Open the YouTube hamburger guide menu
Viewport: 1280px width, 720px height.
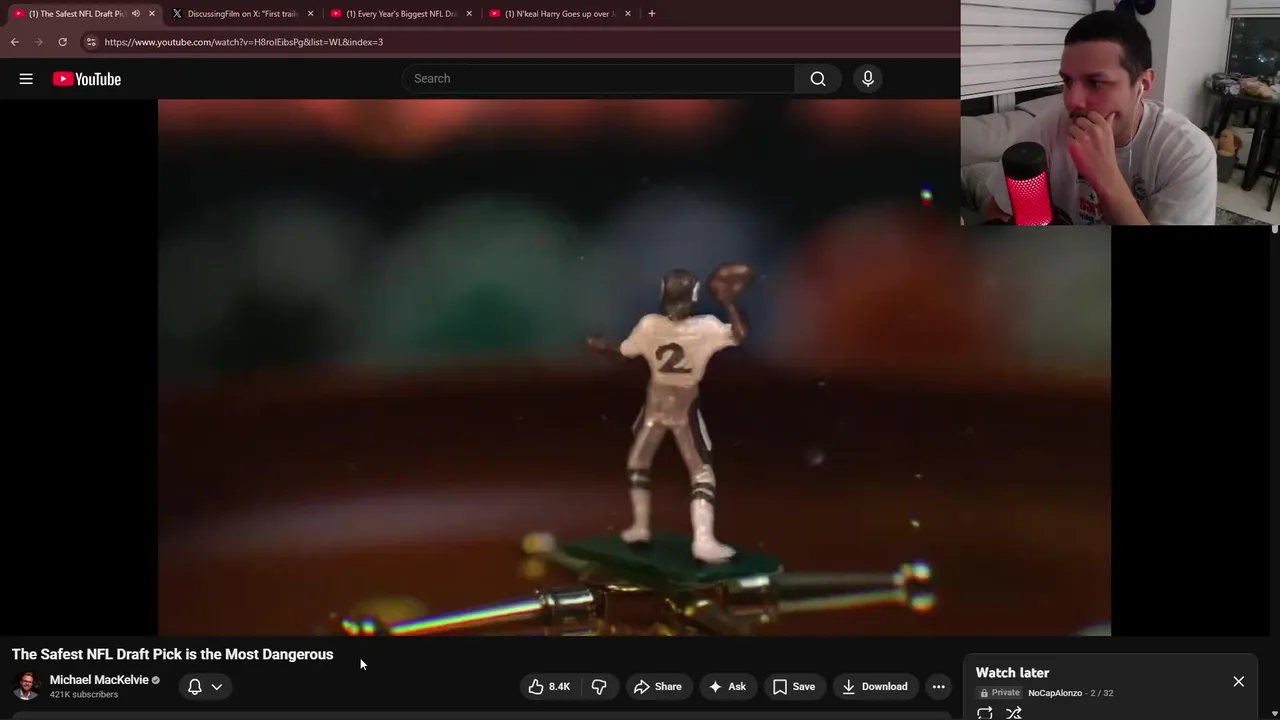pos(26,79)
